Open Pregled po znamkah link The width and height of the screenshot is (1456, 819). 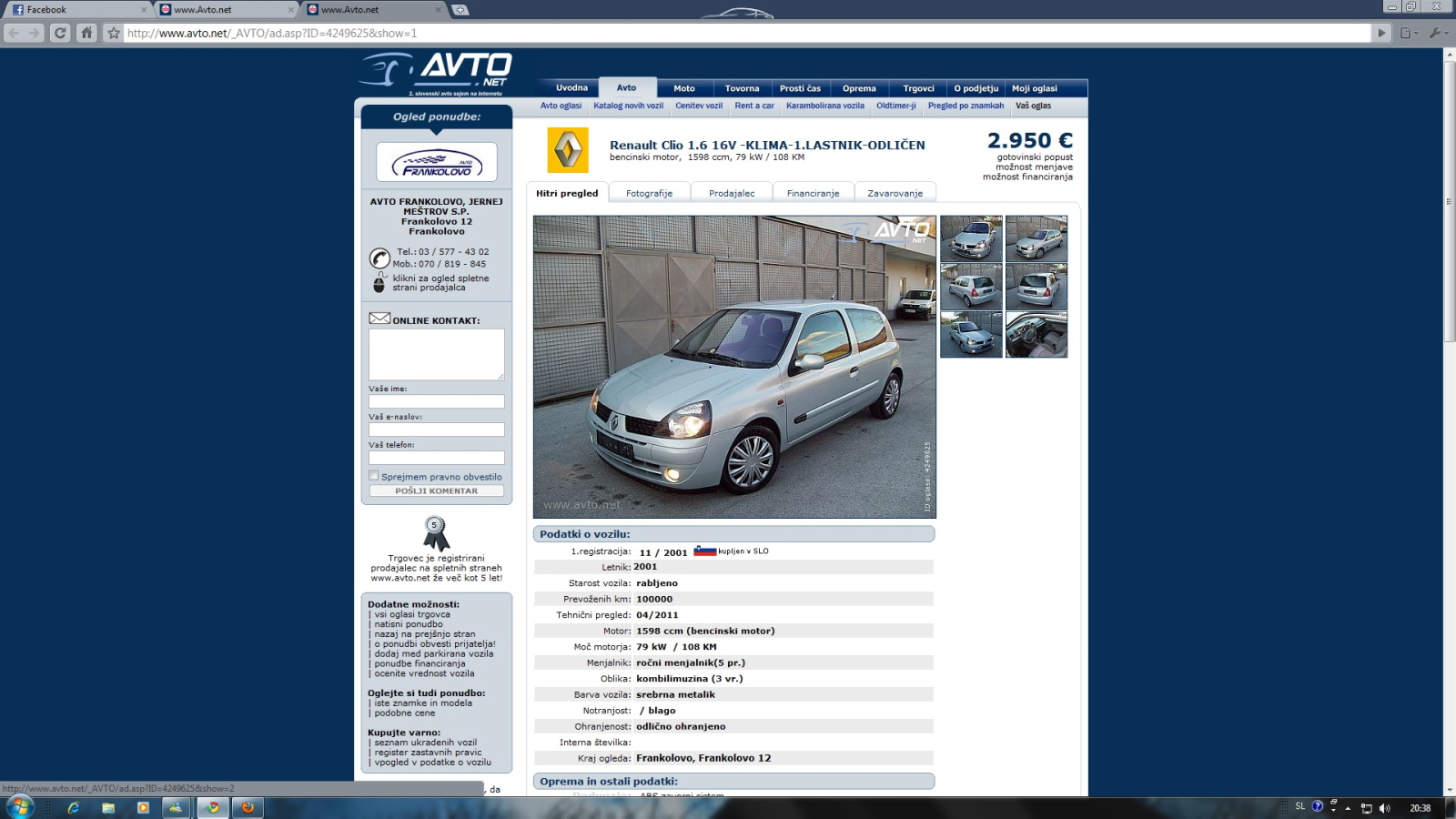[x=966, y=106]
